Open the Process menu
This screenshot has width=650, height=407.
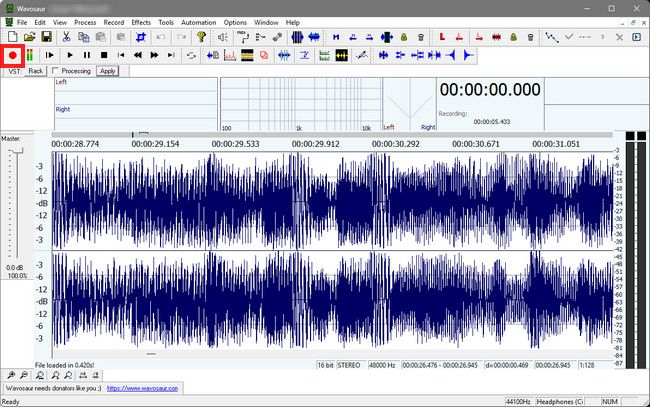click(x=85, y=22)
